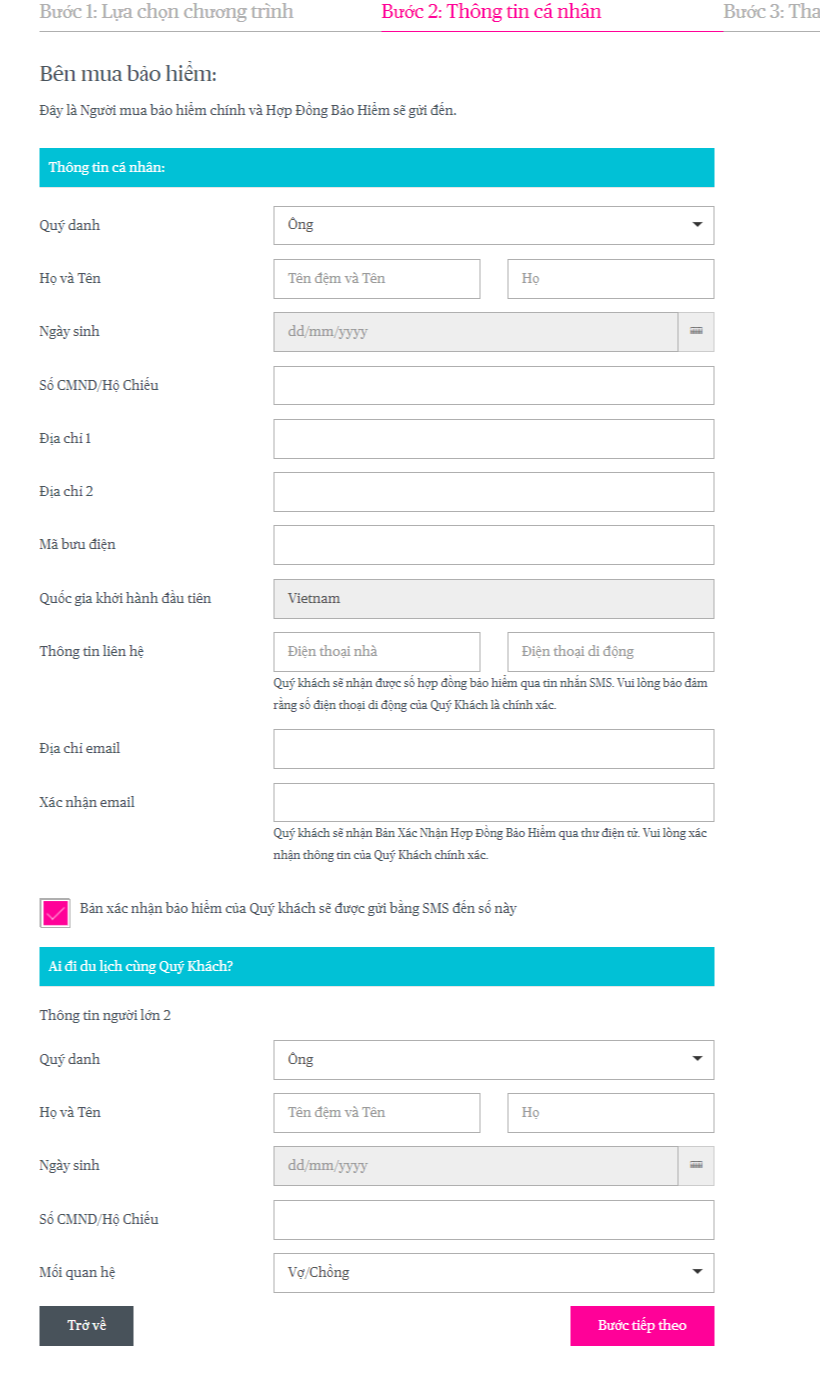Focus policyholder Tên đệm và Tên field
Image resolution: width=820 pixels, height=1389 pixels.
[x=377, y=279]
